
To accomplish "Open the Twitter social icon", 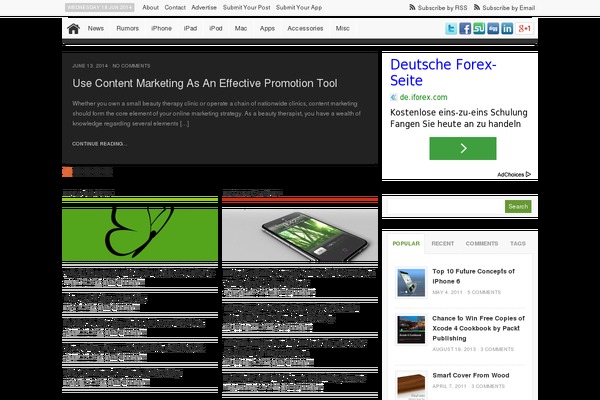I will [x=451, y=28].
